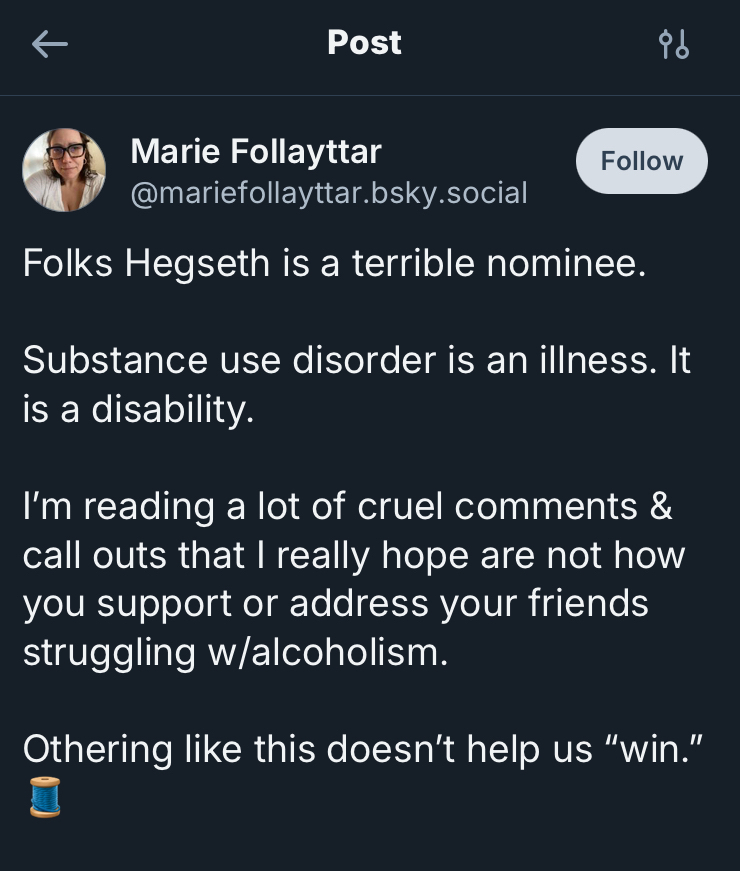Screen dimensions: 740x871
Task: Click the "It is a disability" text
Action: 138,409
